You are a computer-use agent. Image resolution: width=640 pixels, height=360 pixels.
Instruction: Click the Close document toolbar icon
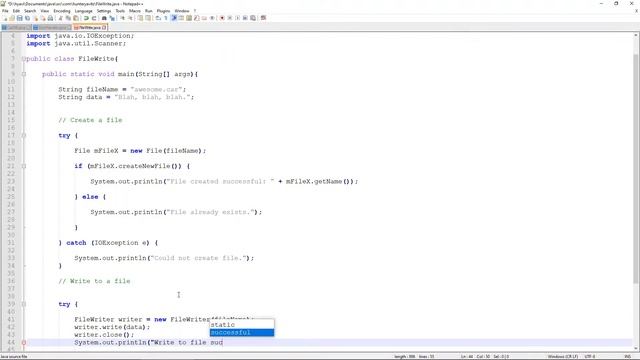click(36, 18)
